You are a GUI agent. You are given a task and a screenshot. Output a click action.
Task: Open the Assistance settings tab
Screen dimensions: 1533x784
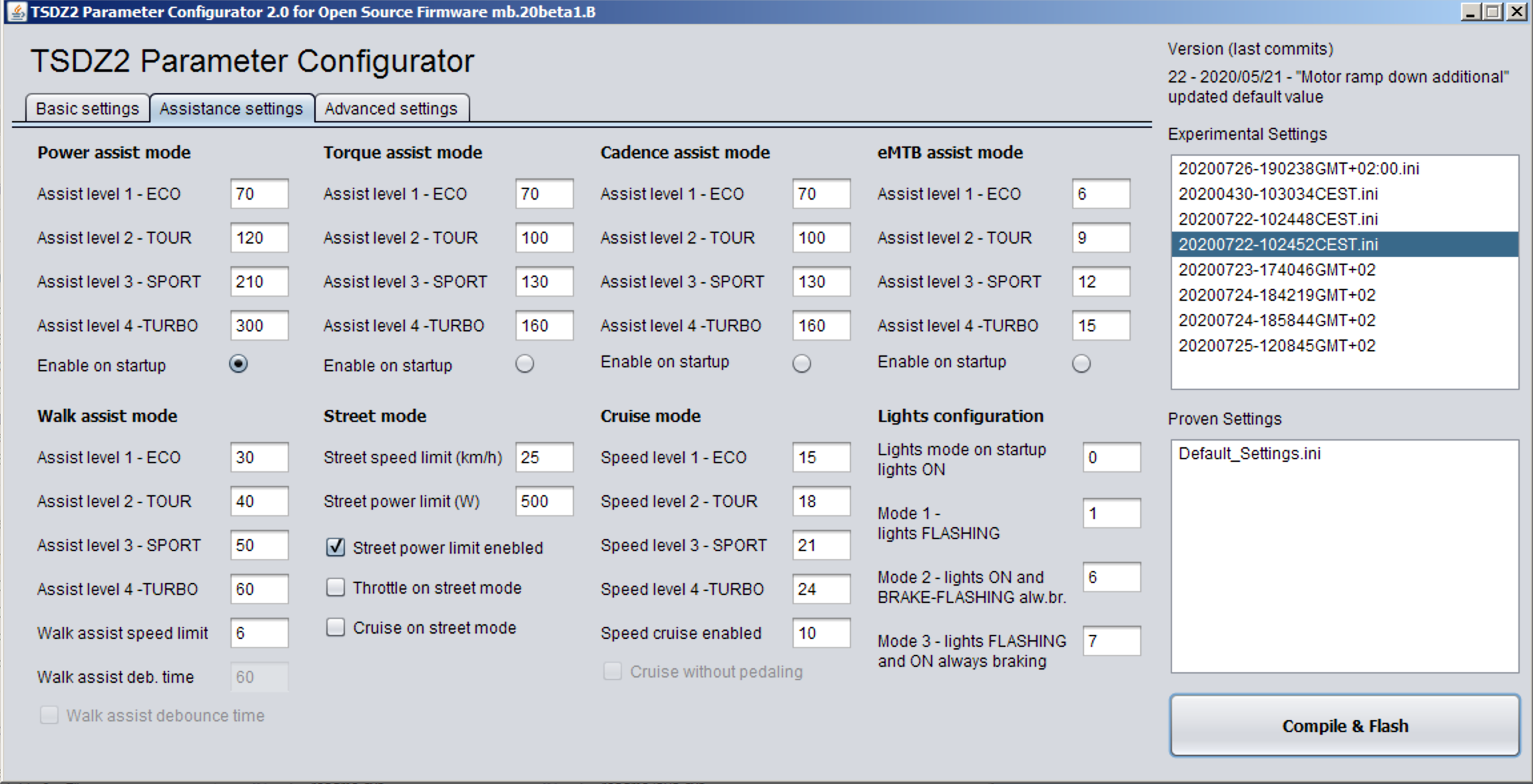(231, 108)
